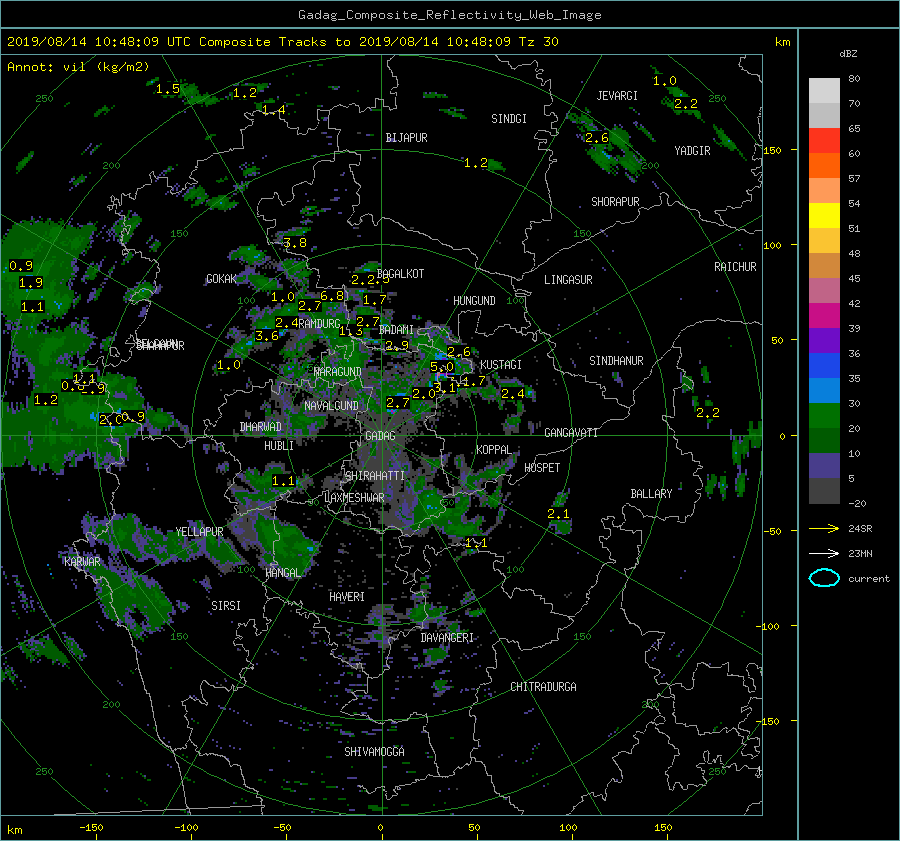Select the yellow 54 dBZ color swatch
Image resolution: width=900 pixels, height=841 pixels.
click(x=824, y=215)
